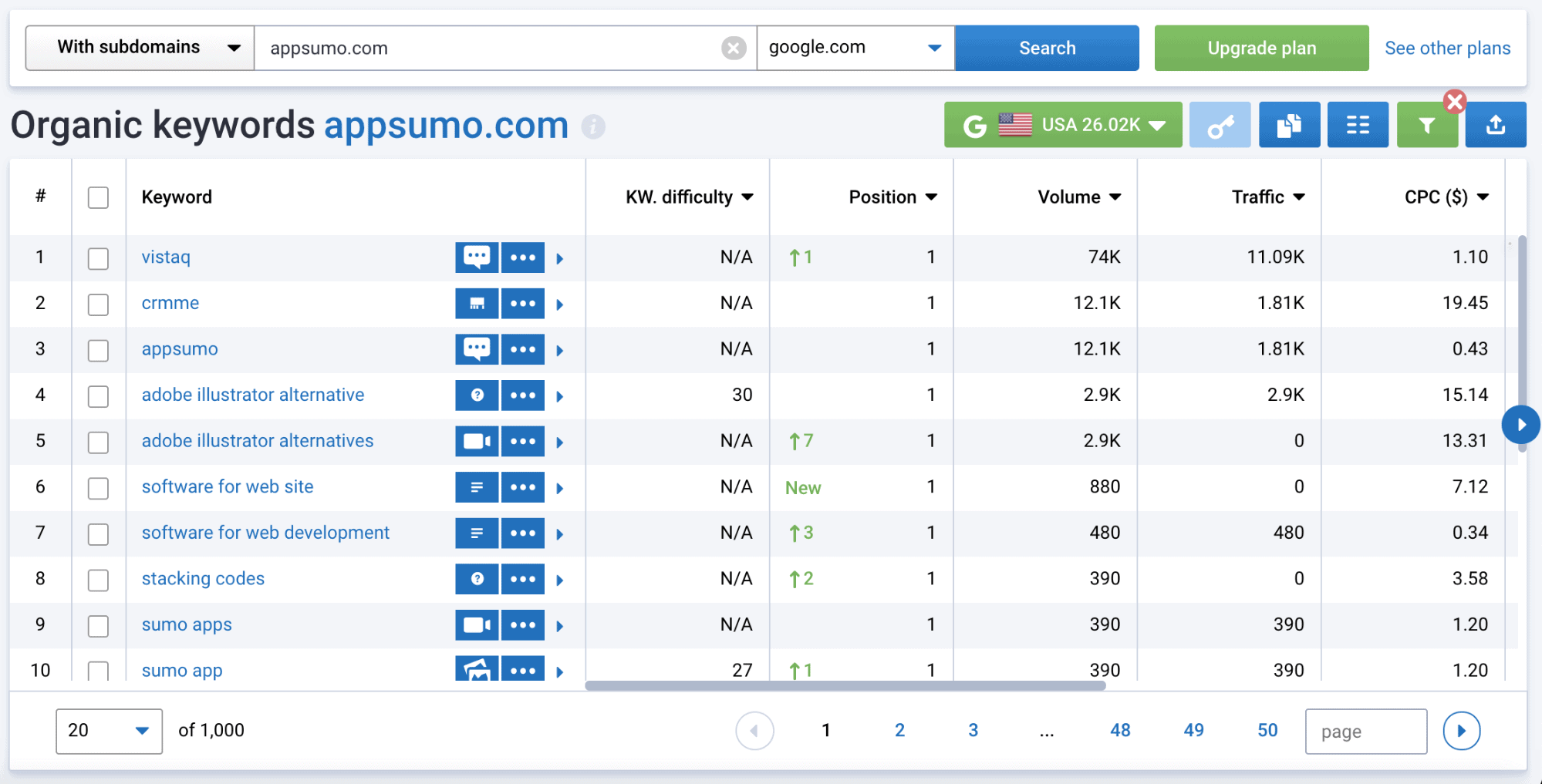Viewport: 1542px width, 784px height.
Task: Toggle the select-all header checkbox
Action: 98,197
